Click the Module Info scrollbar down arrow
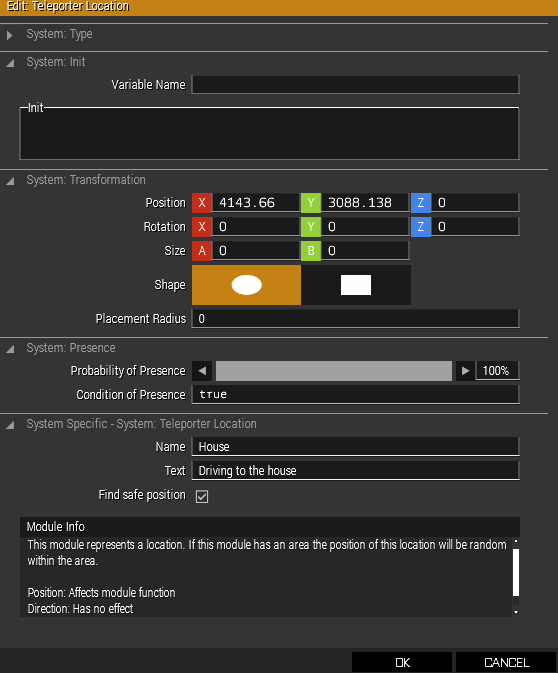This screenshot has height=673, width=558. (516, 612)
